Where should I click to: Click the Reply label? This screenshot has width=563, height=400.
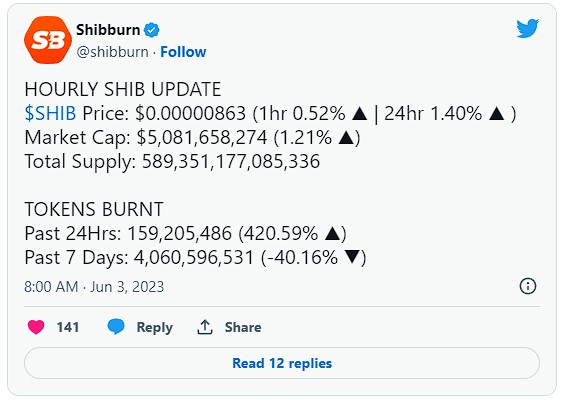click(x=154, y=327)
